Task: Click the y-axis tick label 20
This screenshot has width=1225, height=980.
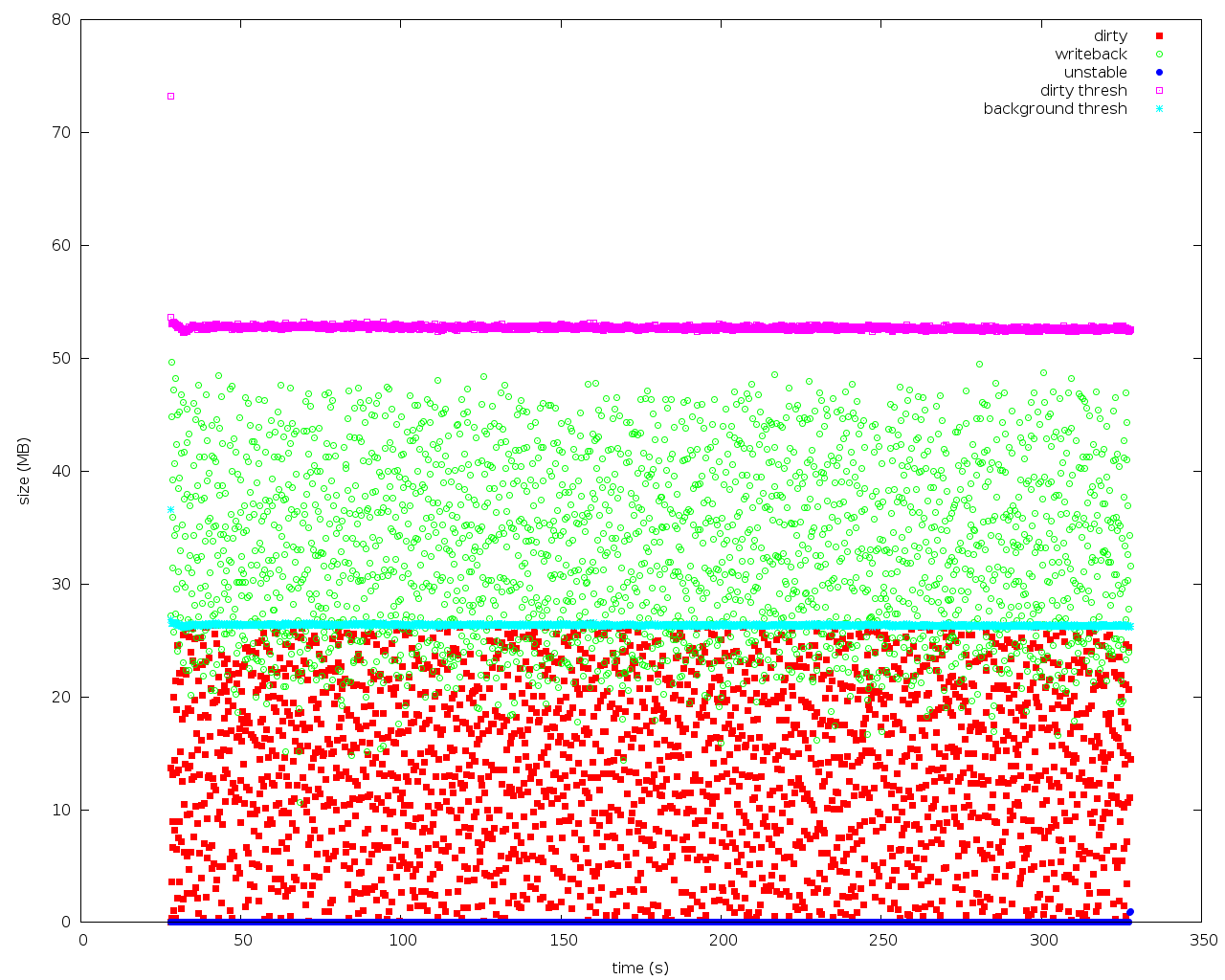Action: click(61, 697)
